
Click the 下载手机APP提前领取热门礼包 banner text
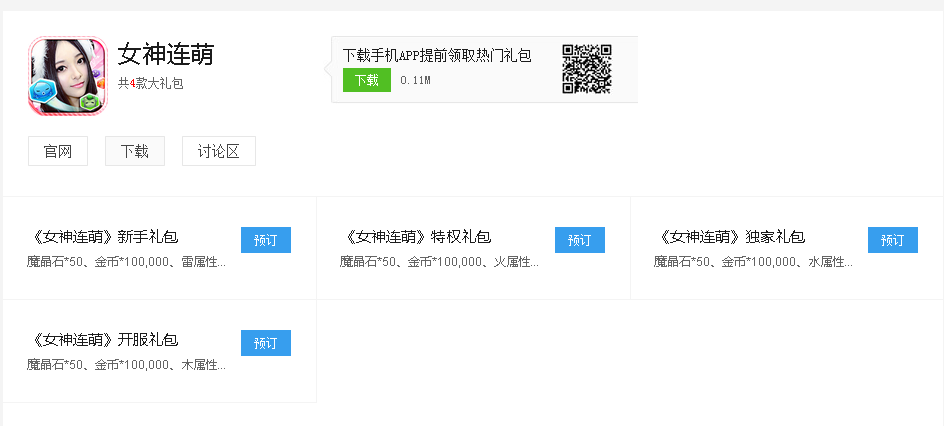(x=437, y=56)
